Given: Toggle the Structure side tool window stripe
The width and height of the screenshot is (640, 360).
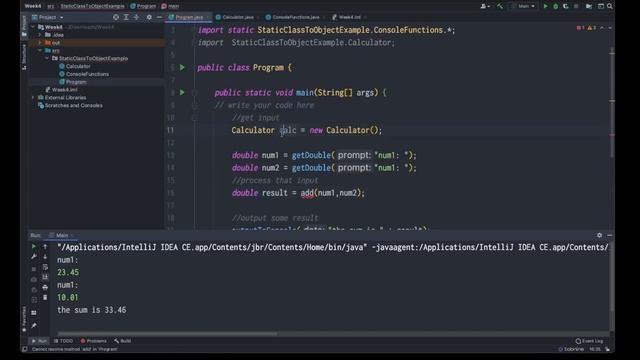Looking at the screenshot, I should click(24, 57).
